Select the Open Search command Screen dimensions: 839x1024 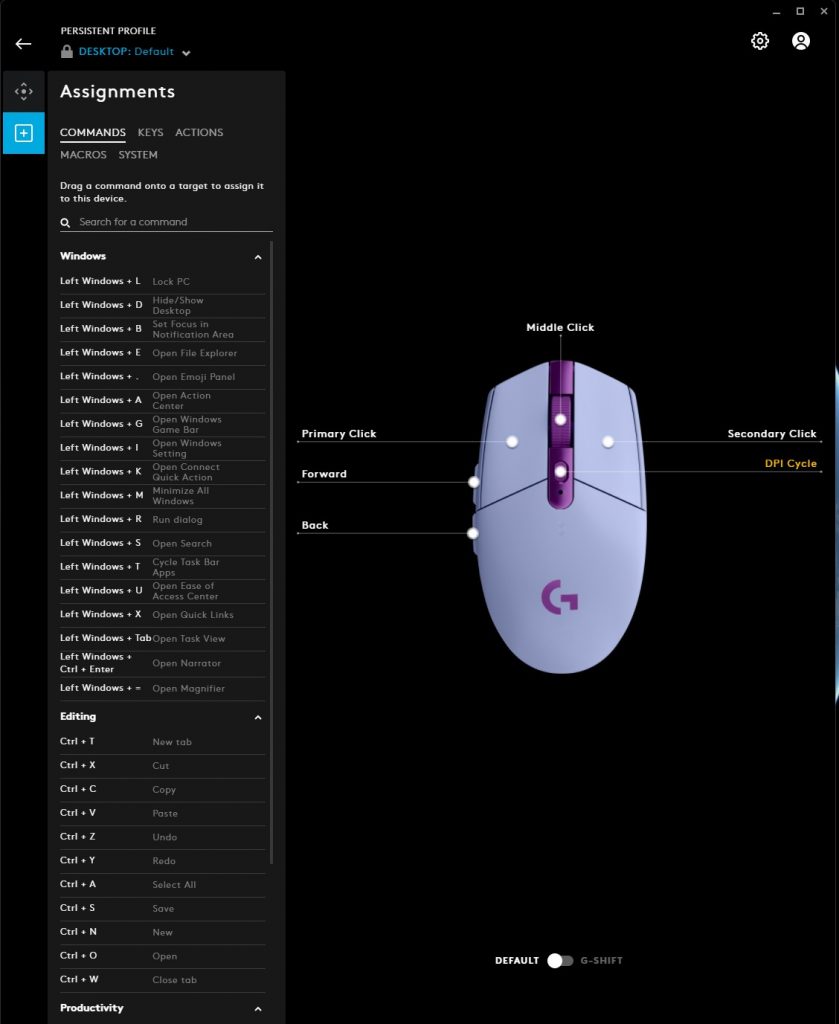[x=163, y=543]
